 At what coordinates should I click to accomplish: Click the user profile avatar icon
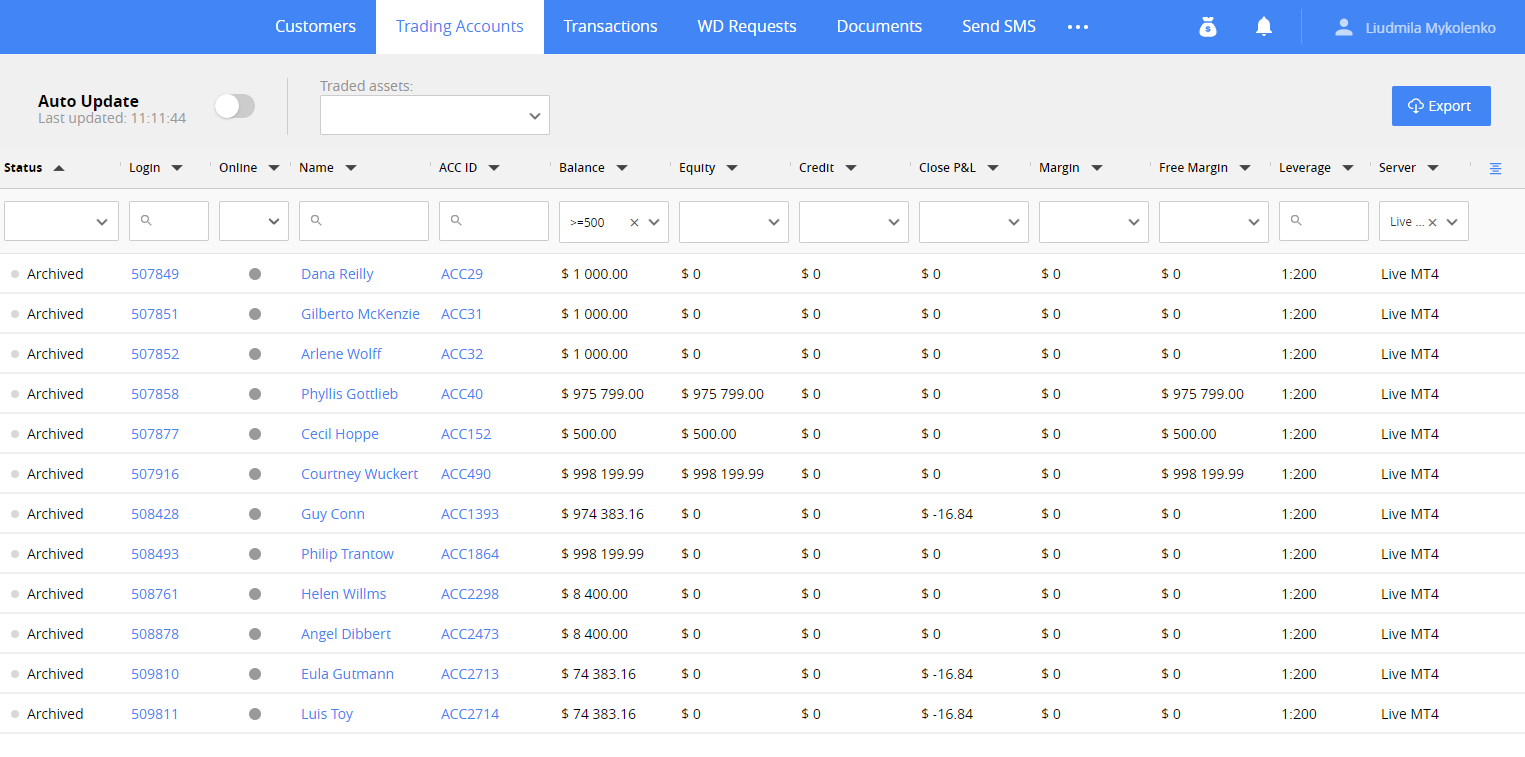(x=1343, y=27)
